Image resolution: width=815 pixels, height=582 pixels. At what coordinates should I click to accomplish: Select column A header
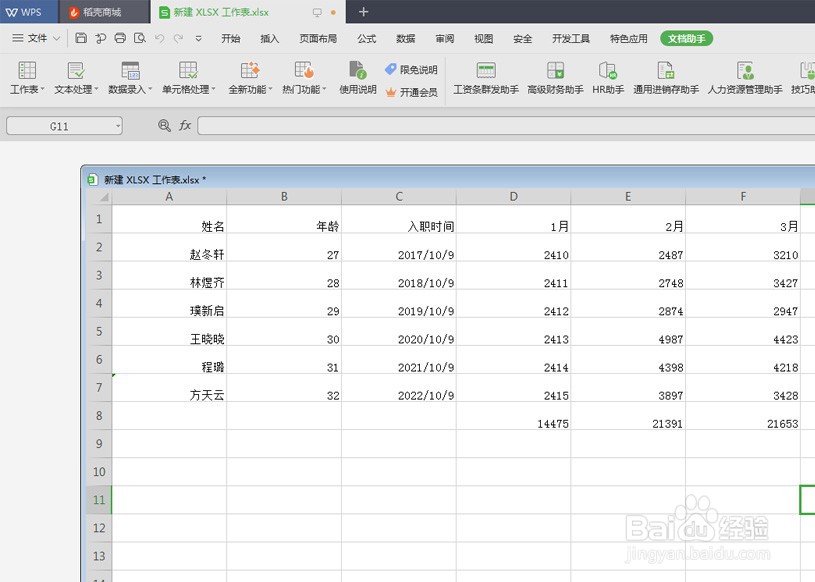169,196
